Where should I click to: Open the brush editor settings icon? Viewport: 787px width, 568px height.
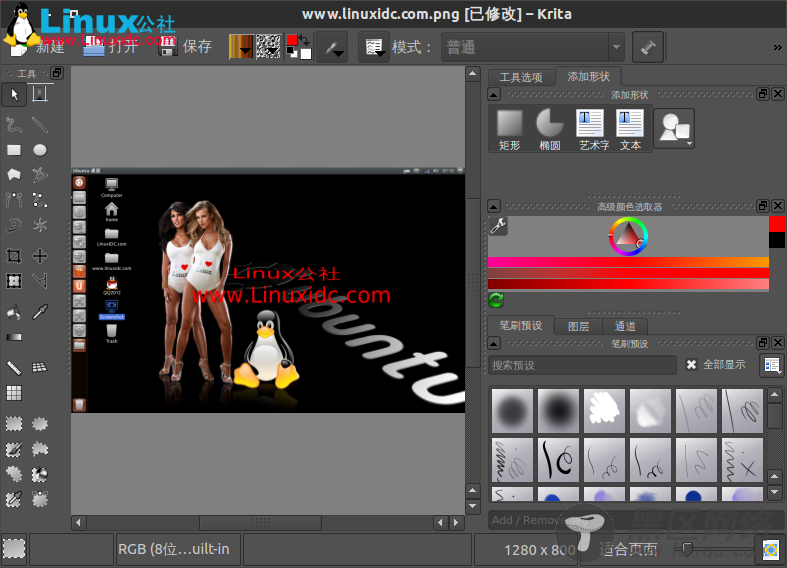point(332,48)
